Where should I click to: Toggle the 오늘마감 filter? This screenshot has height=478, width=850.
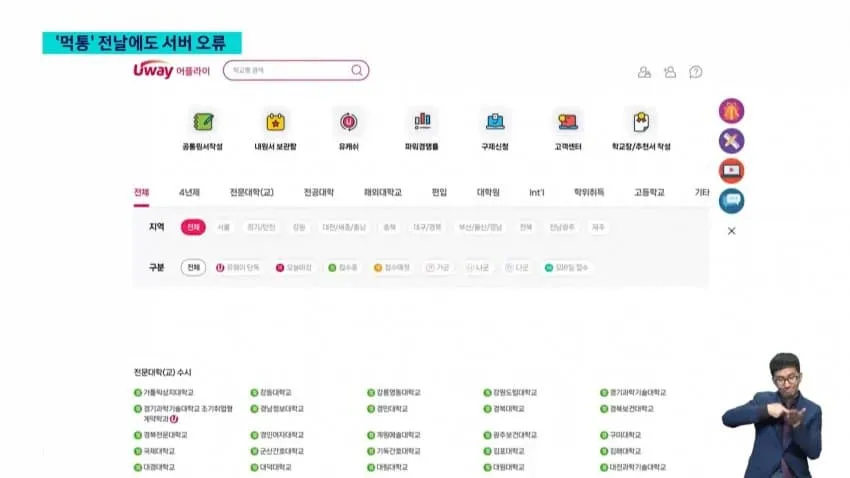294,268
